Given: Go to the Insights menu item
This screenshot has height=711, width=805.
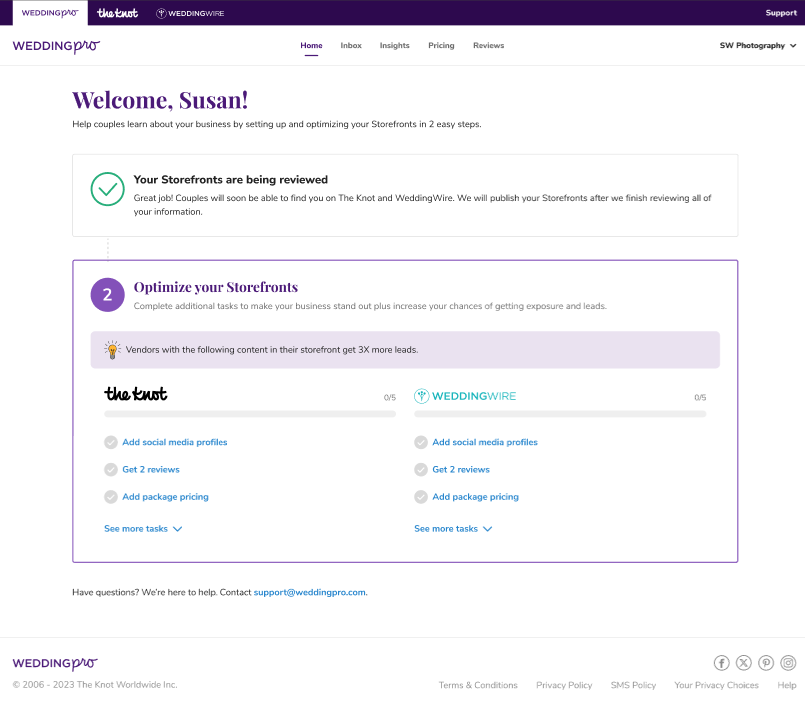Looking at the screenshot, I should tap(394, 46).
